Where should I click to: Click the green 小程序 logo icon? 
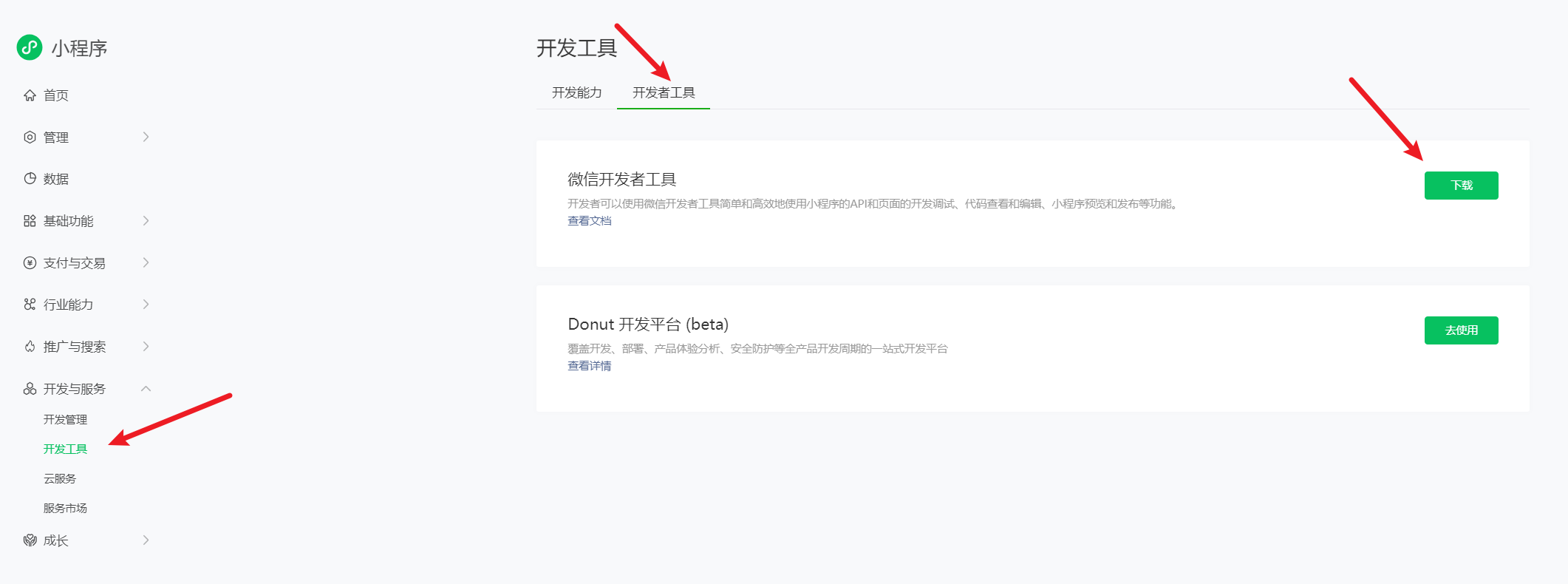coord(30,47)
